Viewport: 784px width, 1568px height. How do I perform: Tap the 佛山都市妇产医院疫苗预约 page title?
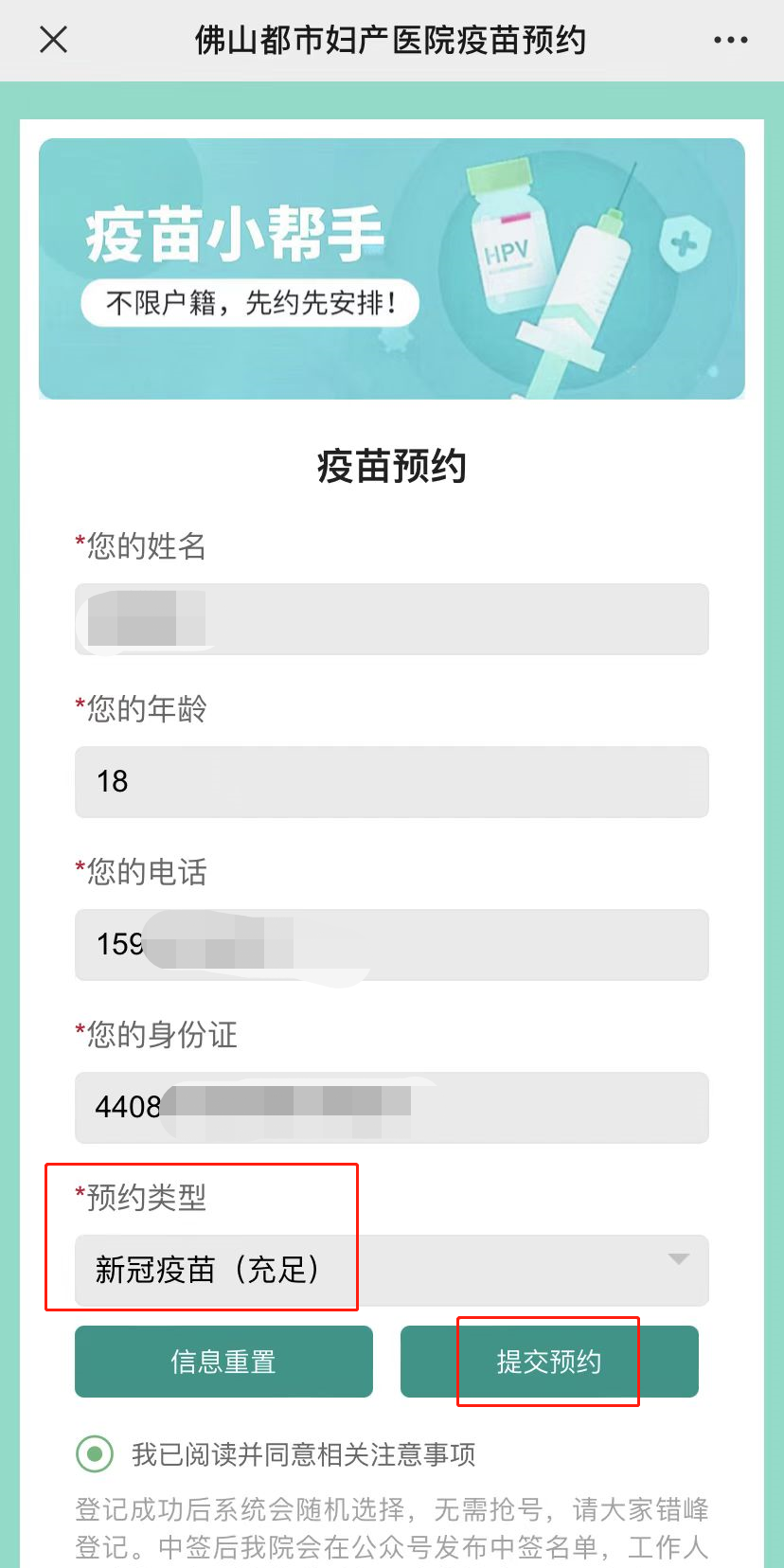click(x=390, y=40)
